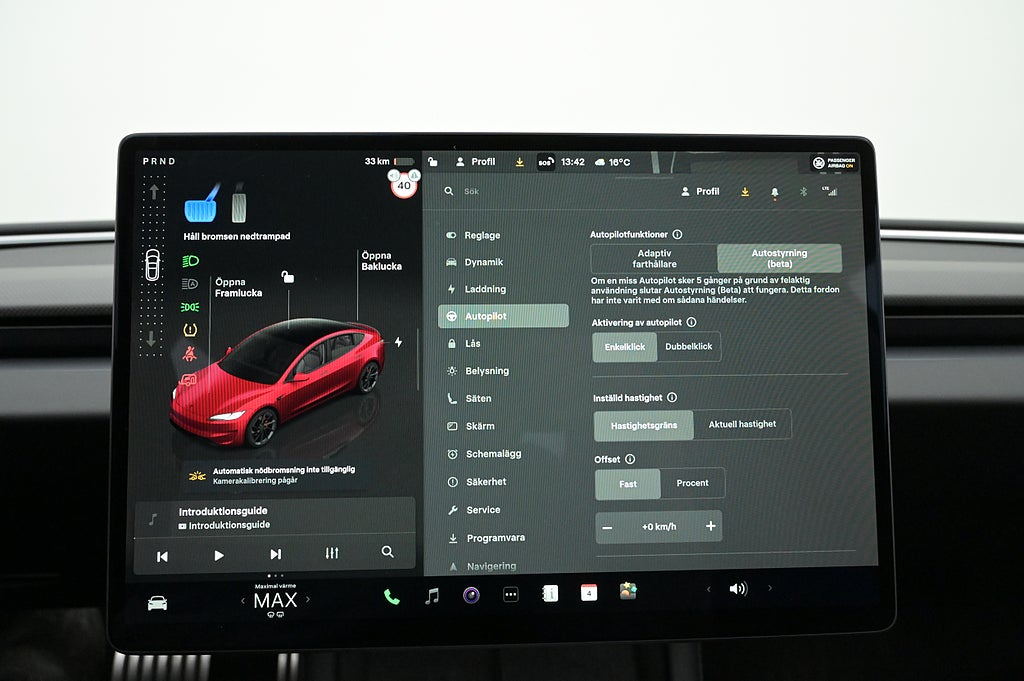Decrease temperature with left chevron

coord(242,601)
